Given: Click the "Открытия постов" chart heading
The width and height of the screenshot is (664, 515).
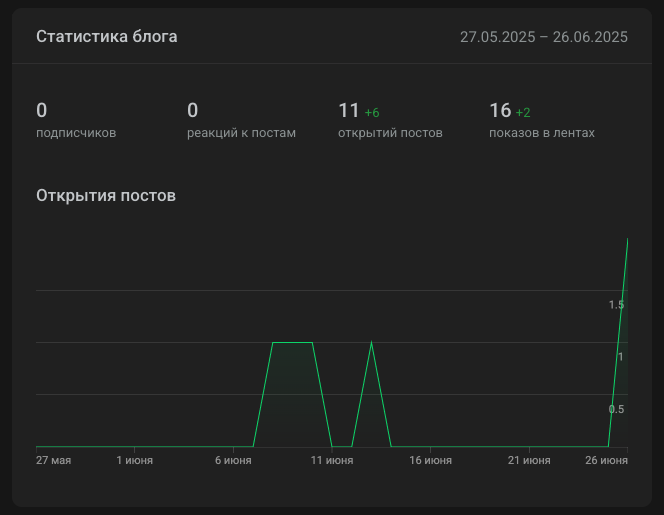Looking at the screenshot, I should tap(106, 195).
